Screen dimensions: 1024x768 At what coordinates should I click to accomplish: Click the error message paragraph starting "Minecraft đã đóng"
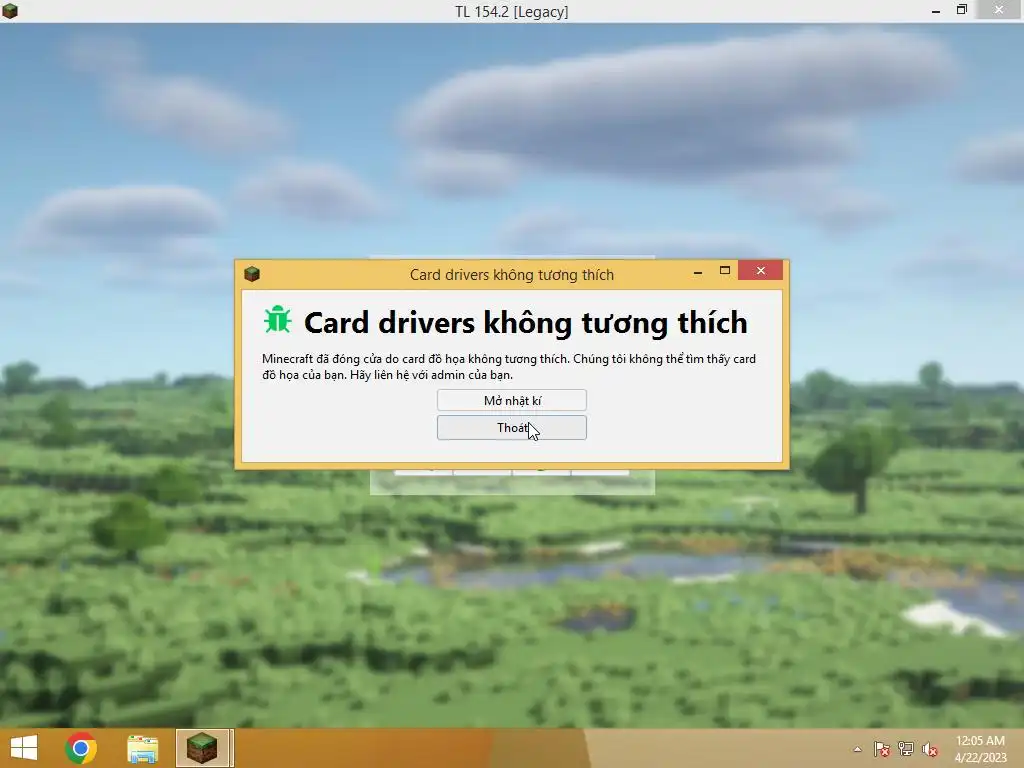(509, 366)
